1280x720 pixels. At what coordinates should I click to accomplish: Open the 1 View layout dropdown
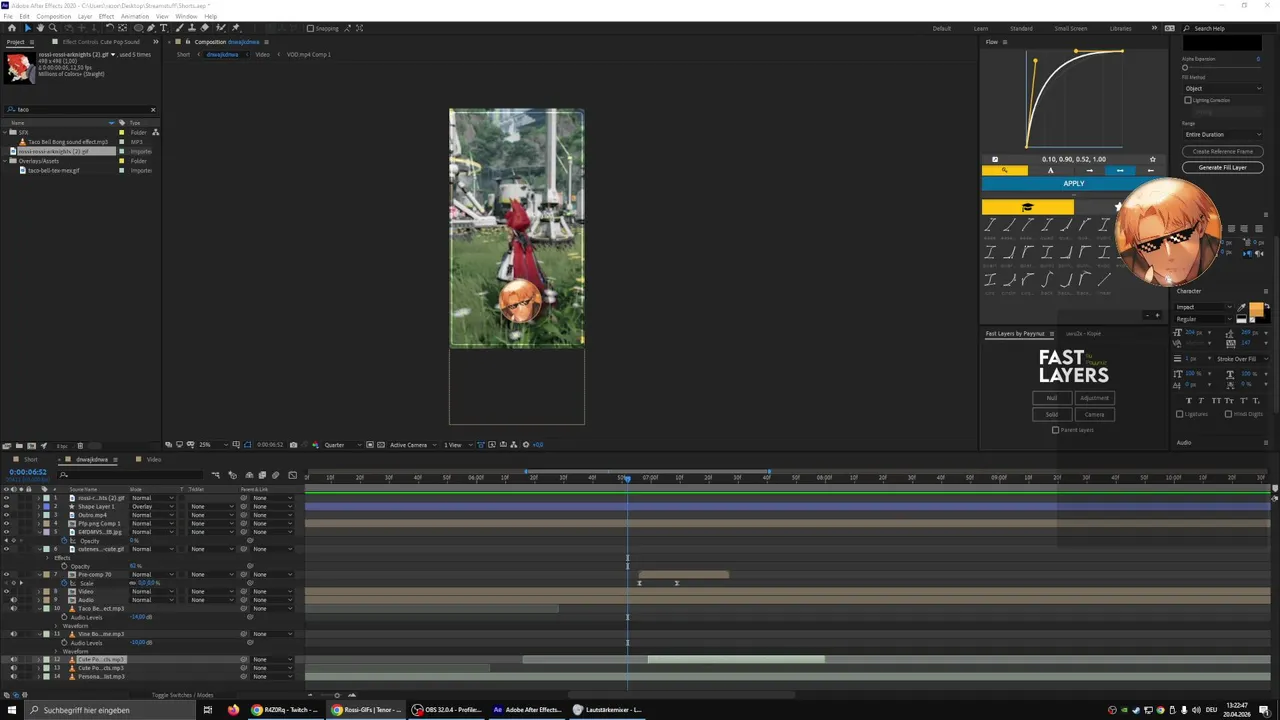coord(457,444)
